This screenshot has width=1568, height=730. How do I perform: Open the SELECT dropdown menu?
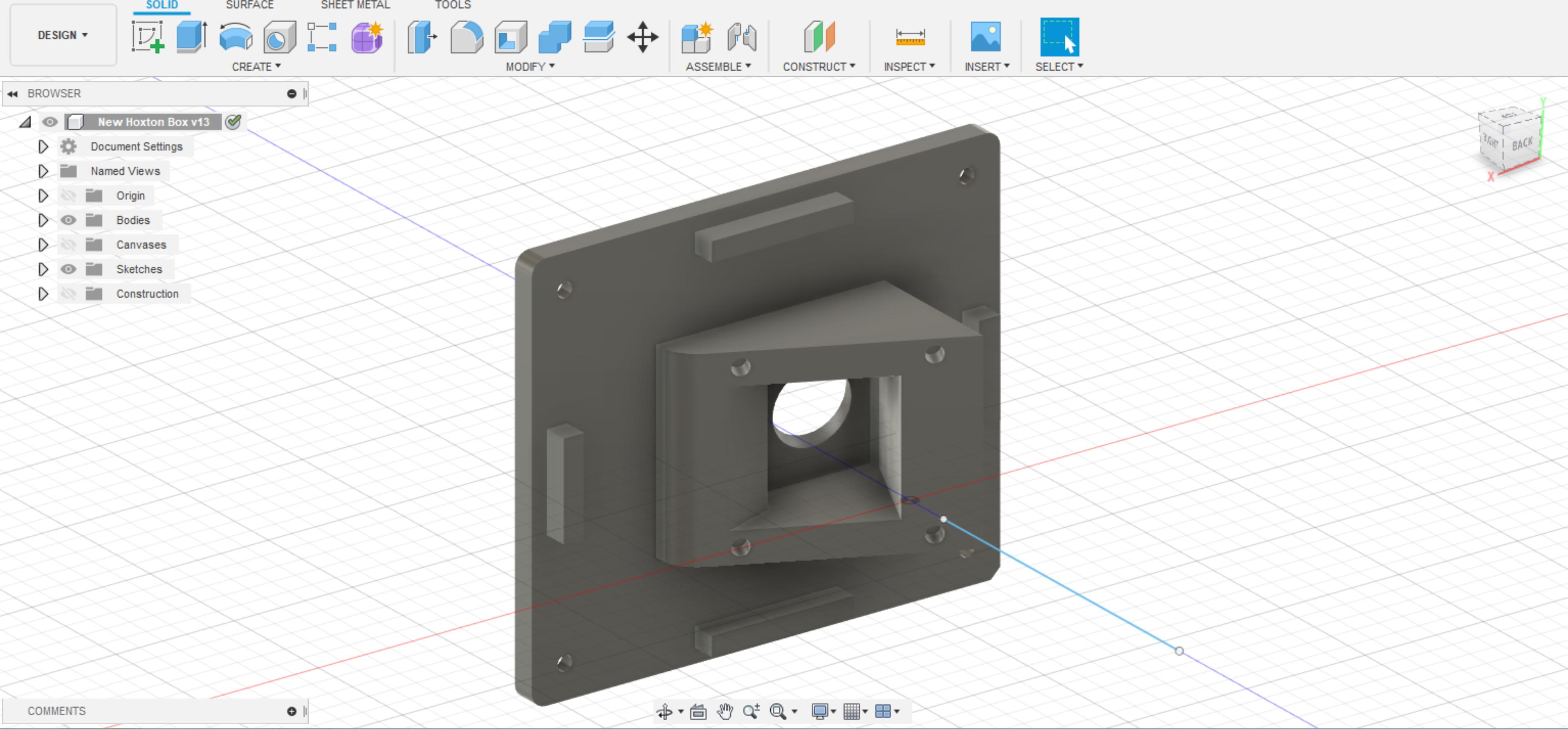pyautogui.click(x=1059, y=66)
